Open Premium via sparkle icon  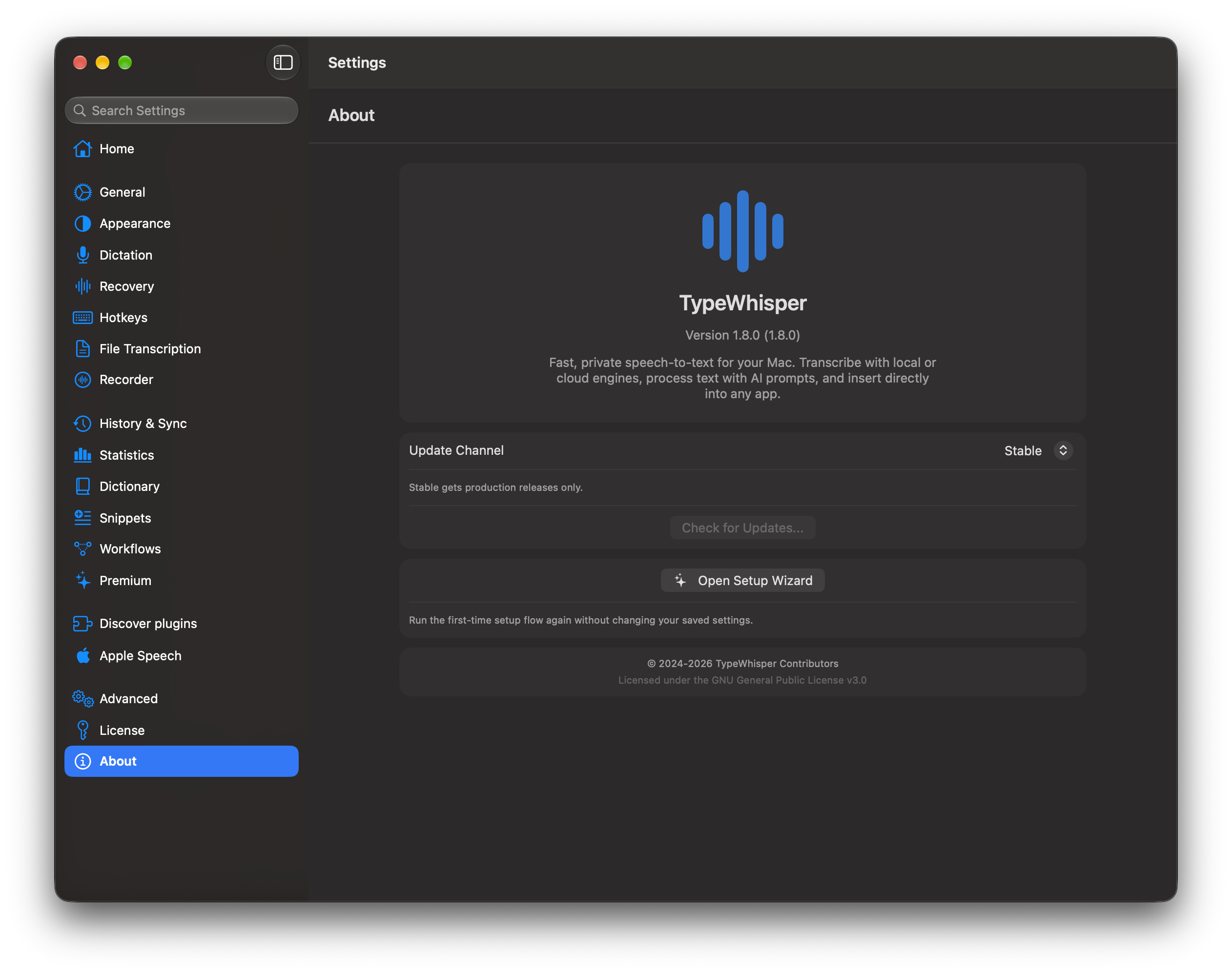82,581
